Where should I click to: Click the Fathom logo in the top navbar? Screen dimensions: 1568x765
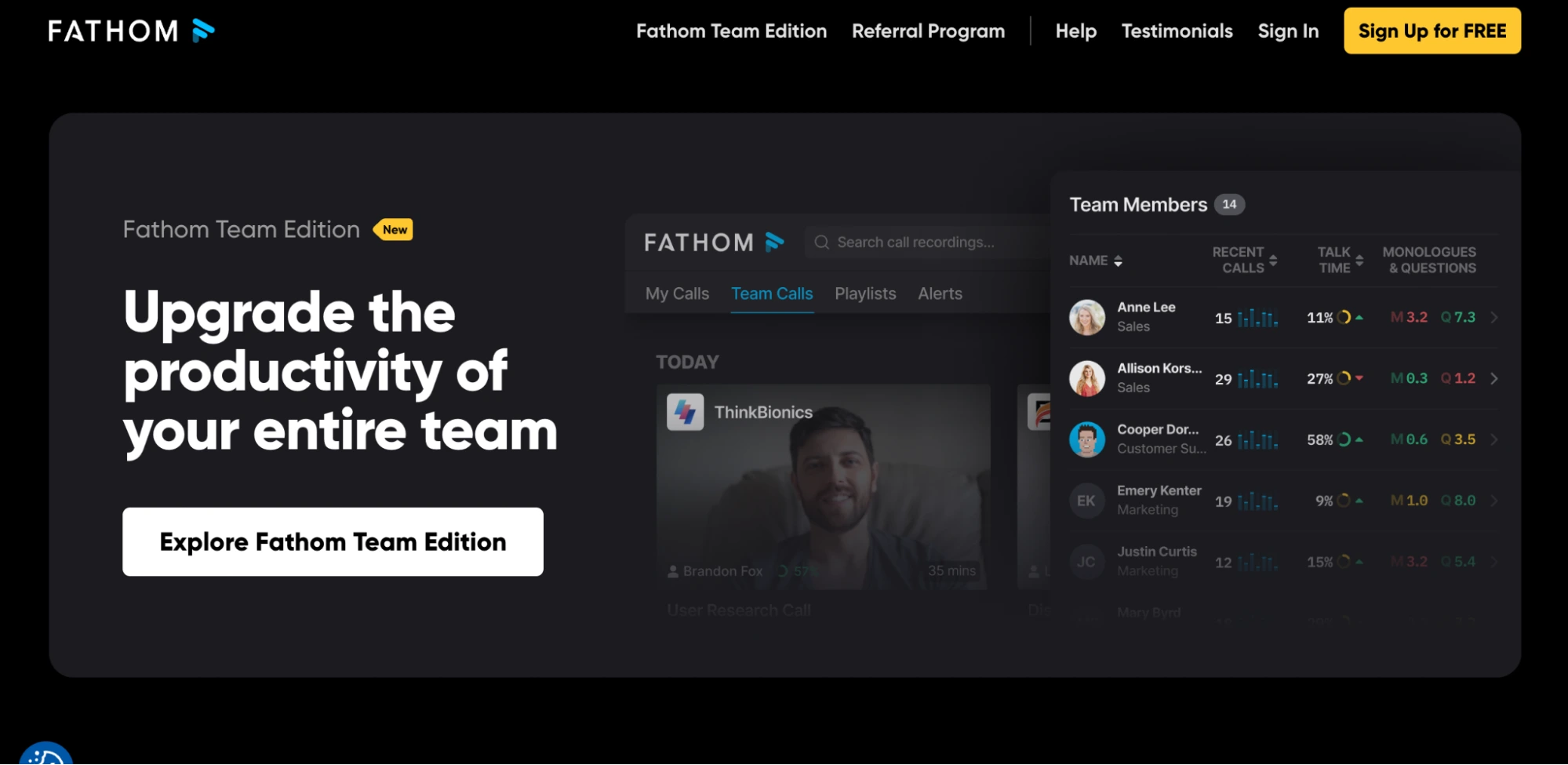click(x=132, y=31)
